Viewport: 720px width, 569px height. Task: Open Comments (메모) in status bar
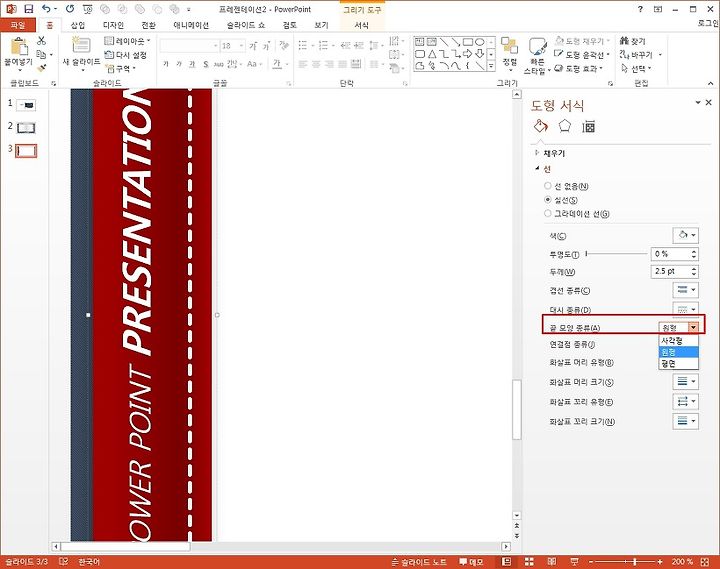pos(471,562)
